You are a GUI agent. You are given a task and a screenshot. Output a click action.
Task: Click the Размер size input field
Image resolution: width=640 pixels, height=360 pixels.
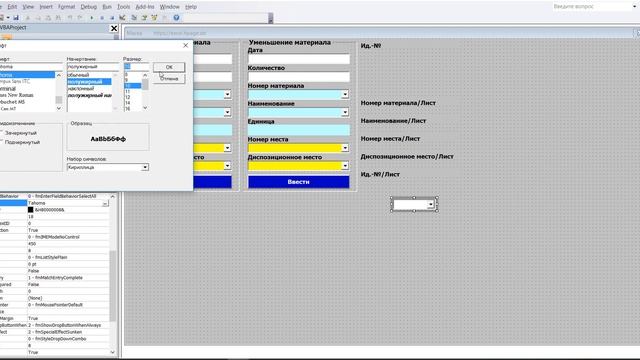click(x=136, y=67)
